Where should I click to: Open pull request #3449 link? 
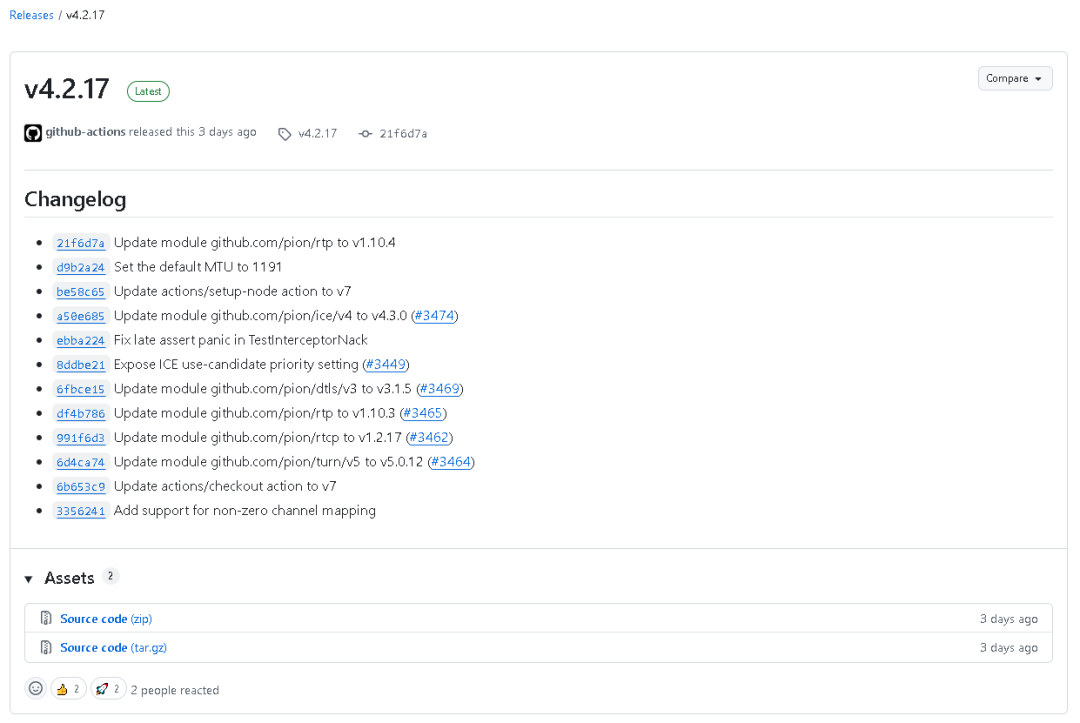386,364
